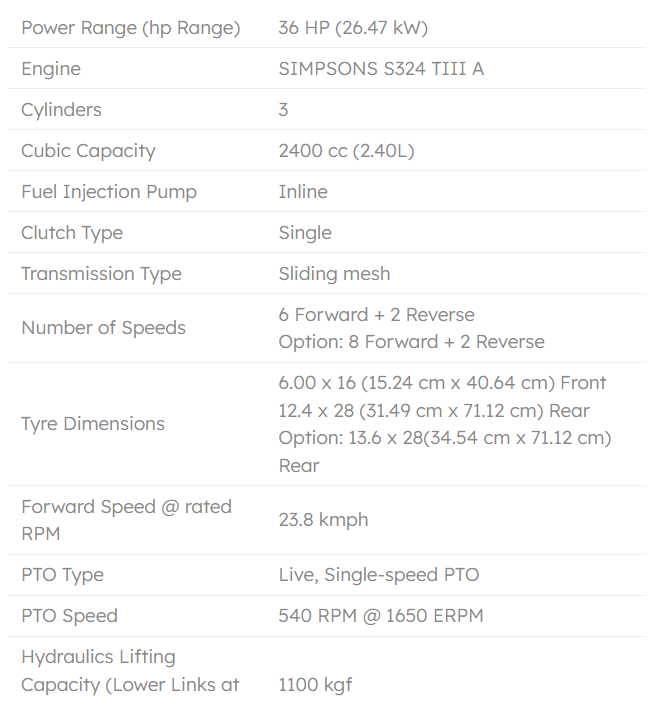
Task: Click the "Fuel Injection Pump" label
Action: pyautogui.click(x=109, y=192)
